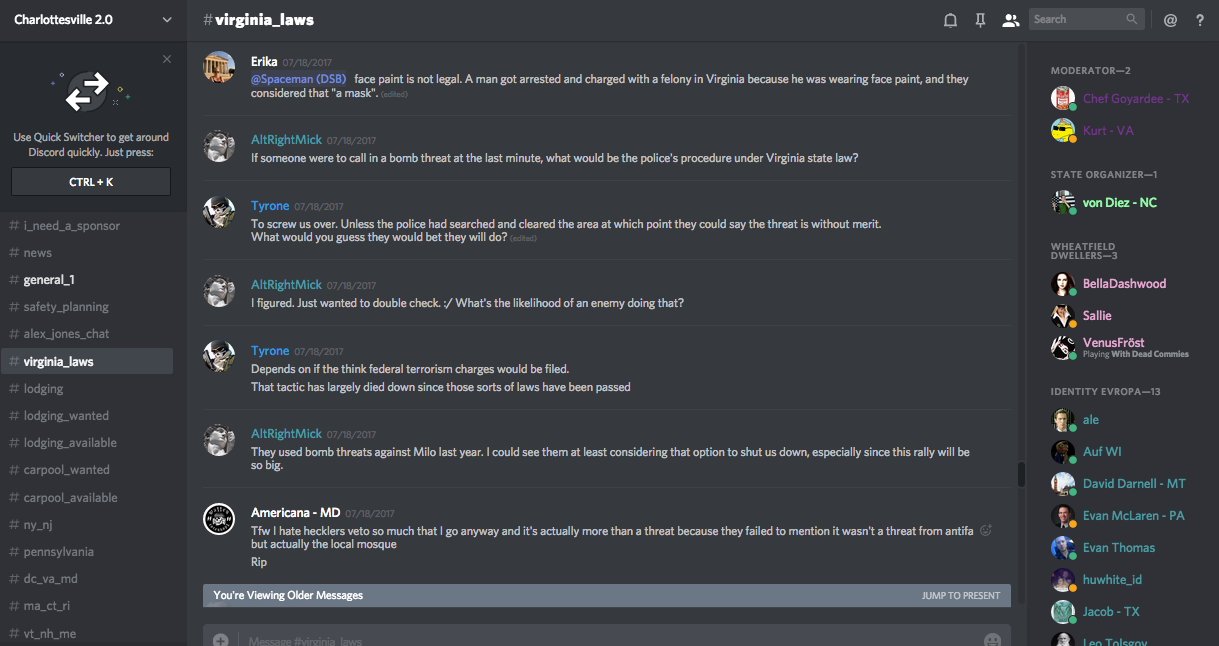The width and height of the screenshot is (1219, 646).
Task: Open Erika's avatar profile
Action: [x=220, y=67]
